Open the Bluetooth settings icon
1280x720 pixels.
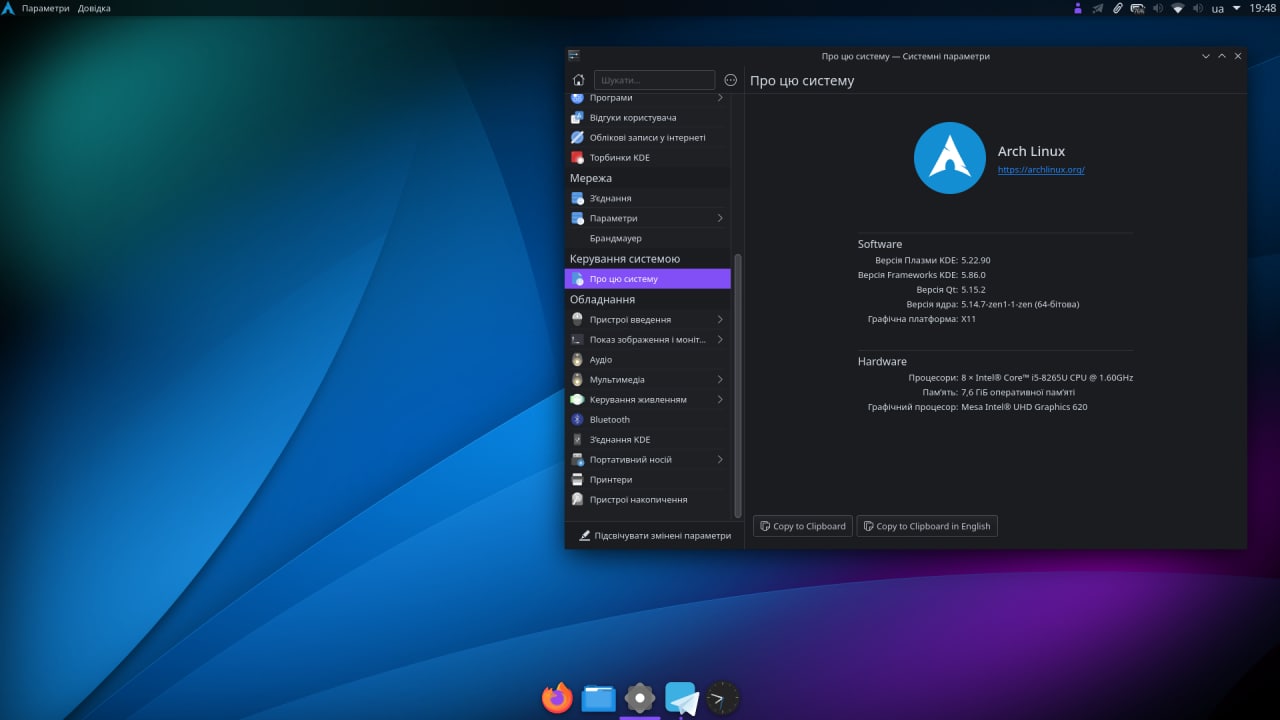(577, 420)
